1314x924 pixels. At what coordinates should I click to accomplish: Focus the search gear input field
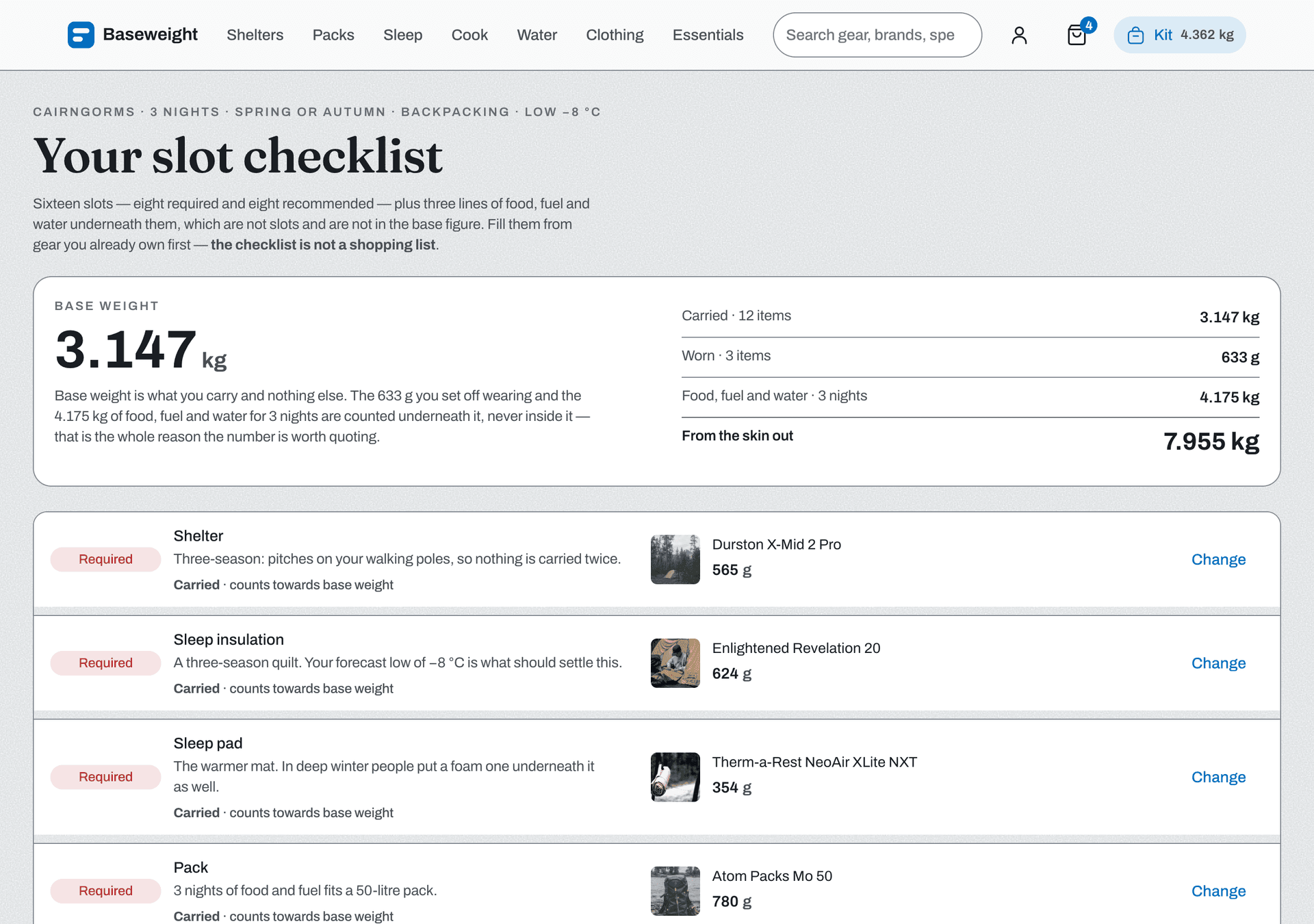click(877, 35)
